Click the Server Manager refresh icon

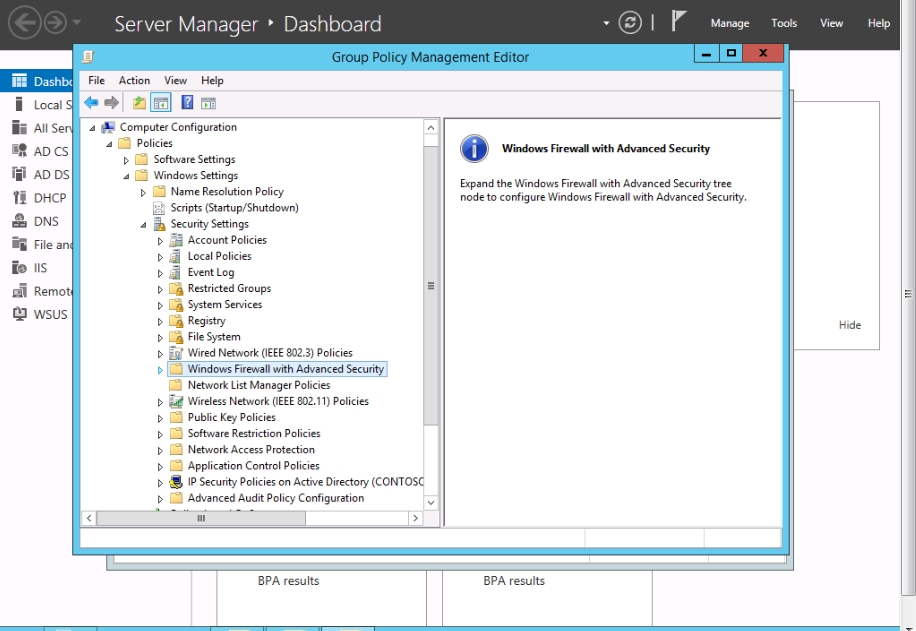(x=630, y=23)
